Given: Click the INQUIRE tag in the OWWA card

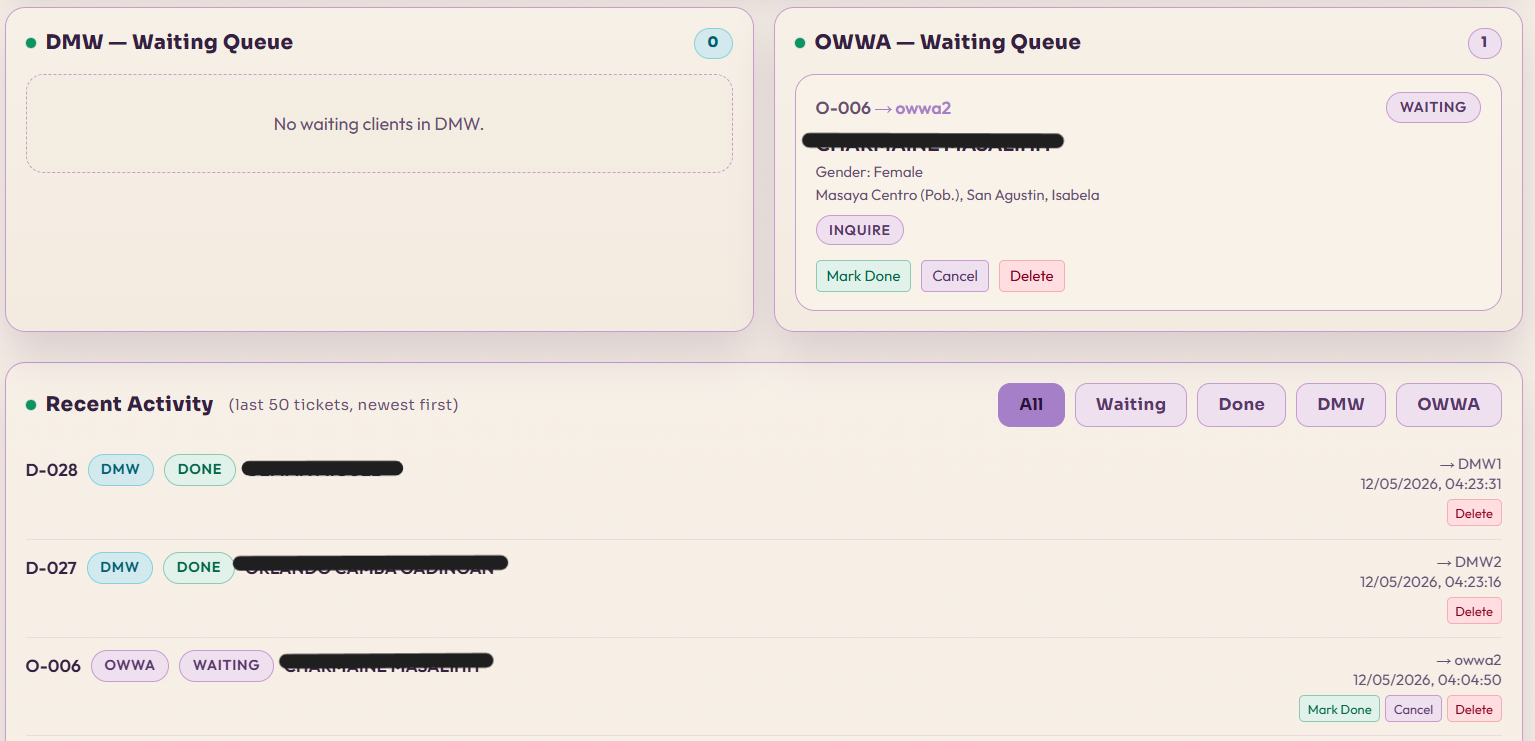Looking at the screenshot, I should coord(860,230).
